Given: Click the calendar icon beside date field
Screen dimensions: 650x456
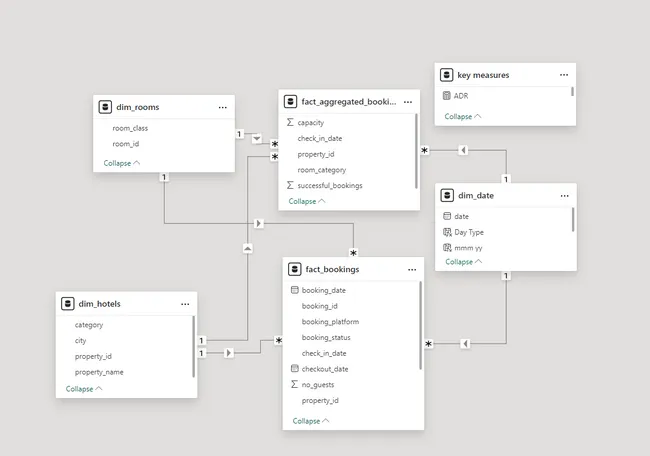Looking at the screenshot, I should coord(447,216).
